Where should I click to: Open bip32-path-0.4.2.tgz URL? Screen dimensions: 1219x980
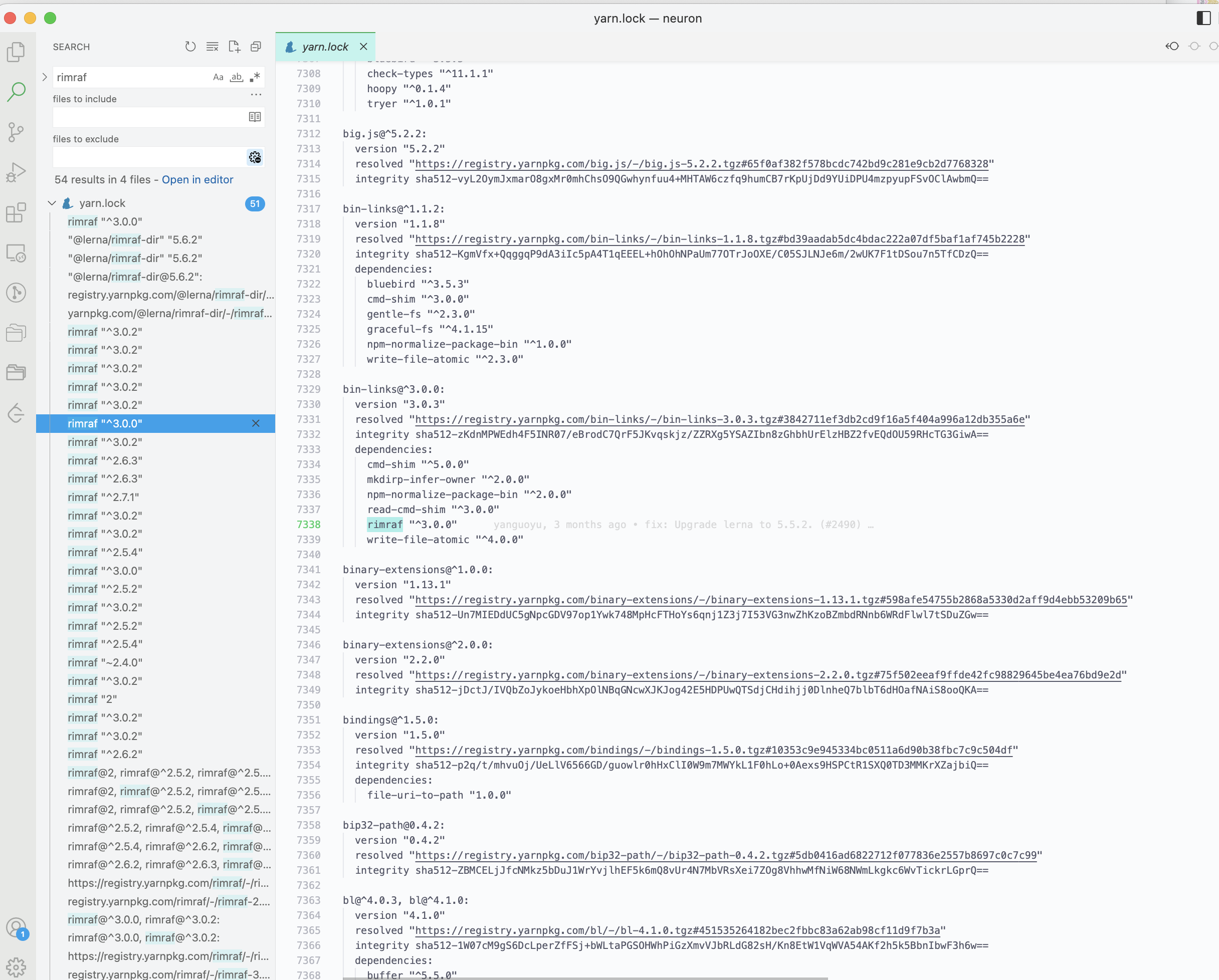(x=726, y=855)
